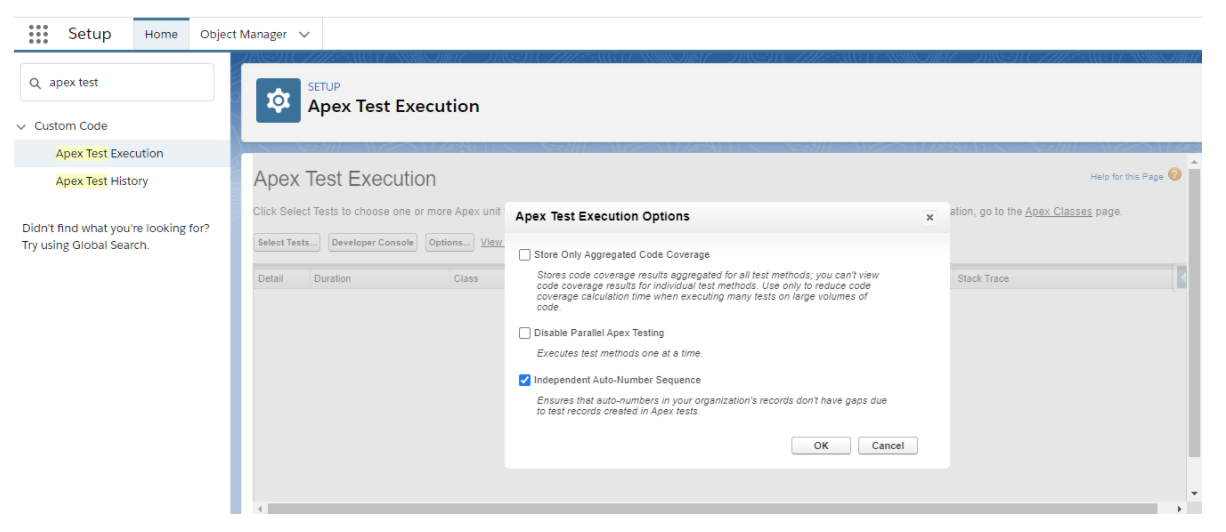Open the Object Manager tab dropdown arrow
The image size is (1226, 532).
tap(304, 34)
